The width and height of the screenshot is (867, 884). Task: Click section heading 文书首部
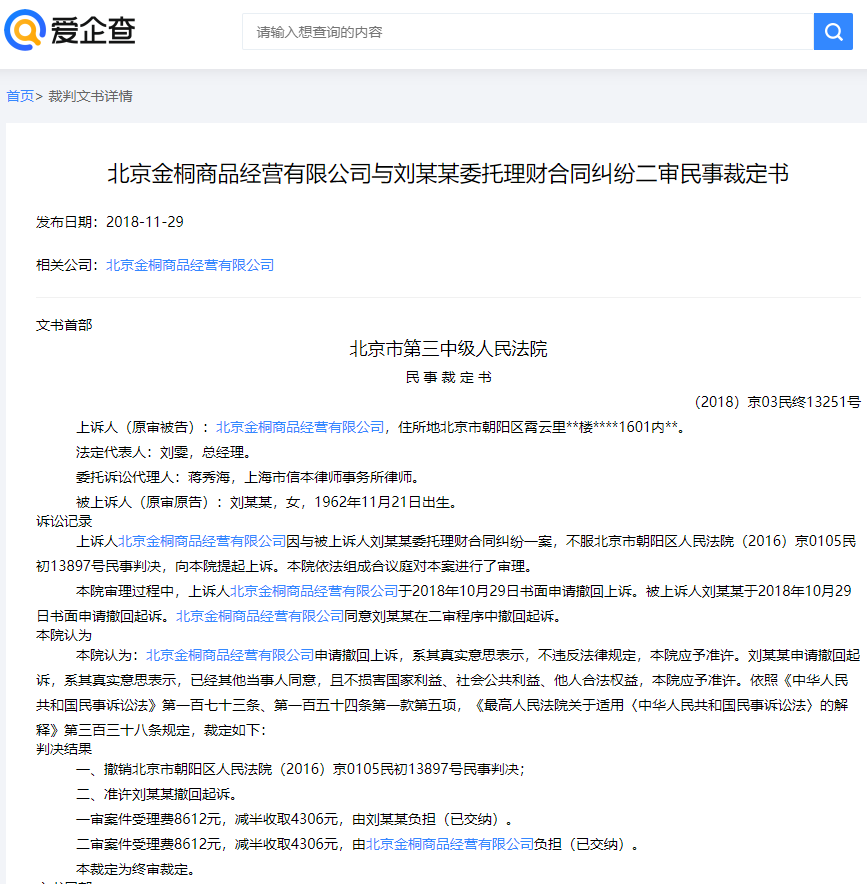point(64,325)
